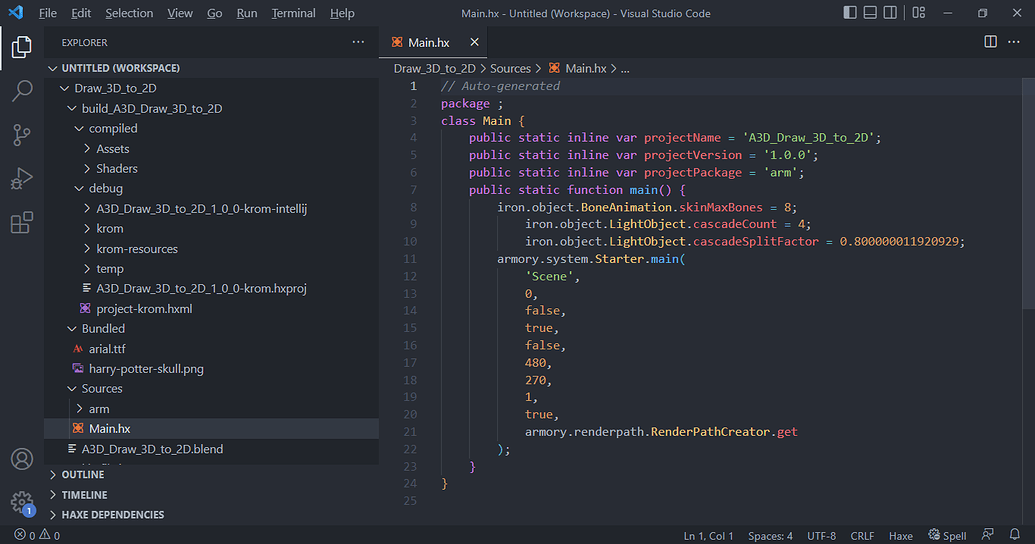Open the Run menu
The height and width of the screenshot is (544, 1035).
[x=247, y=13]
